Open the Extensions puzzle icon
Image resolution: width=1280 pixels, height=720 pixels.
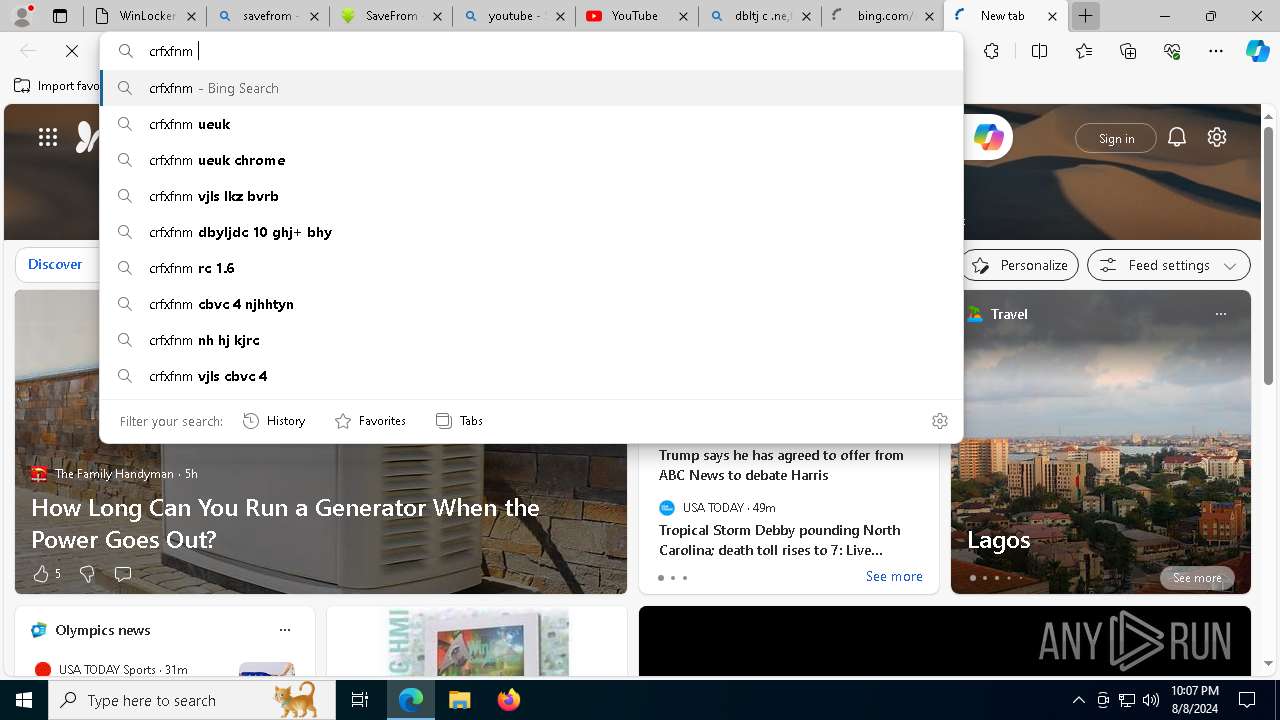coord(991,51)
